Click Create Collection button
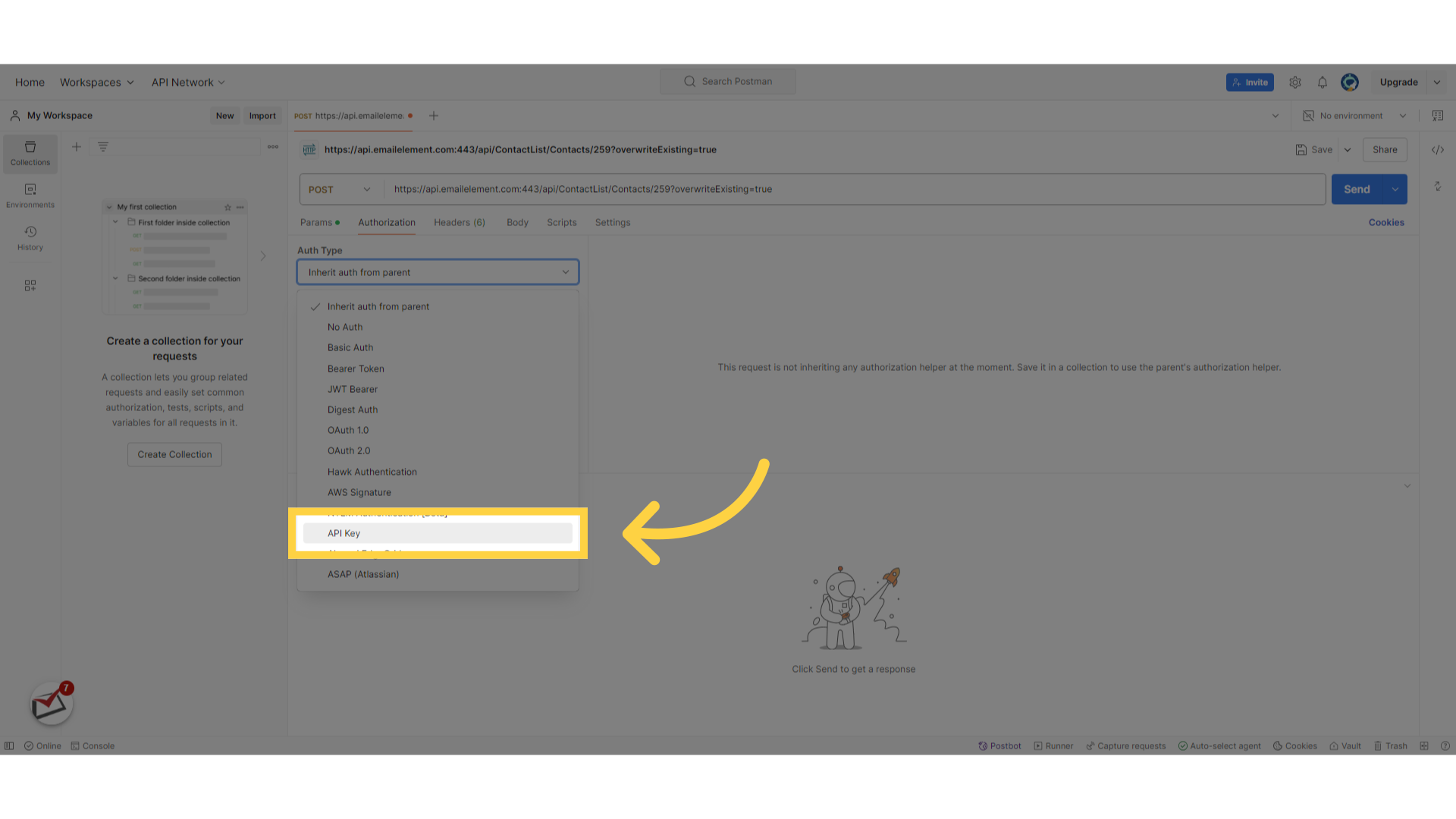Viewport: 1456px width, 819px height. pyautogui.click(x=174, y=454)
